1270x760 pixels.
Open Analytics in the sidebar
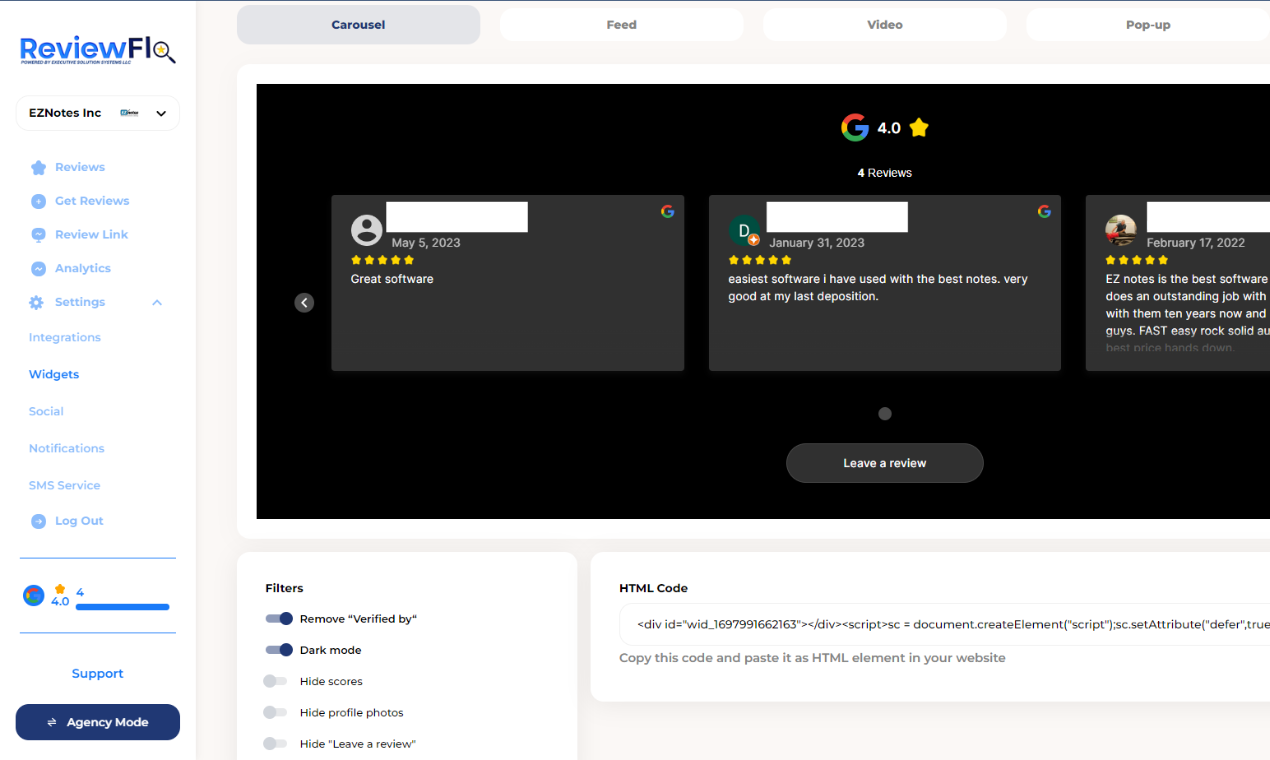[x=83, y=269]
